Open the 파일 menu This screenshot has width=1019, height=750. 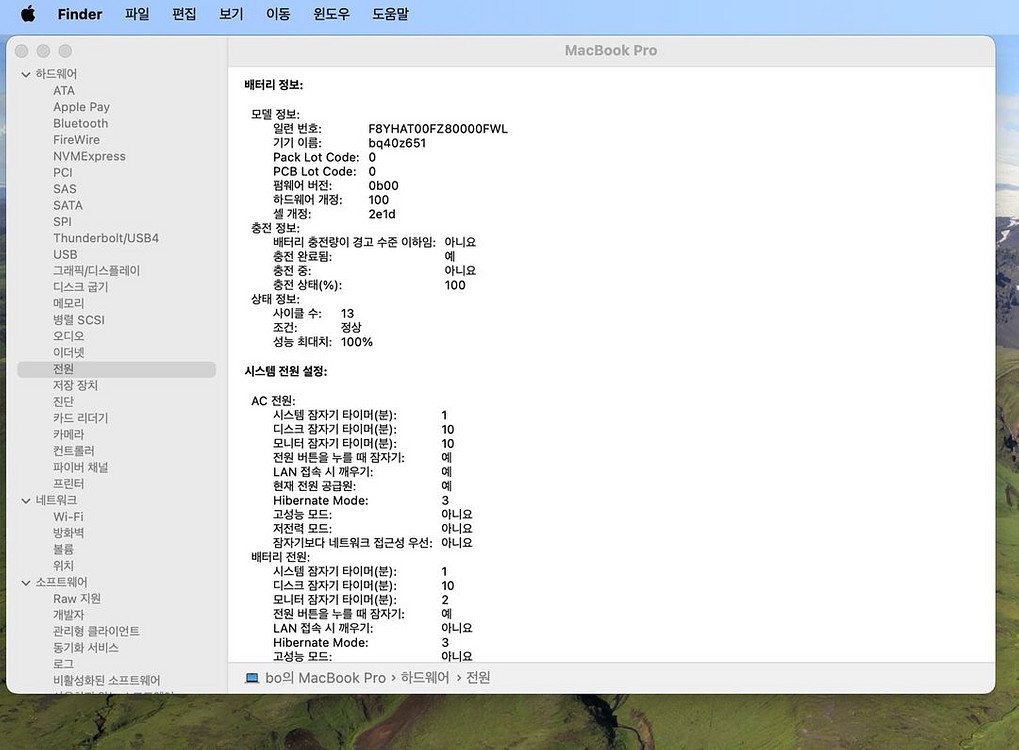(x=136, y=14)
